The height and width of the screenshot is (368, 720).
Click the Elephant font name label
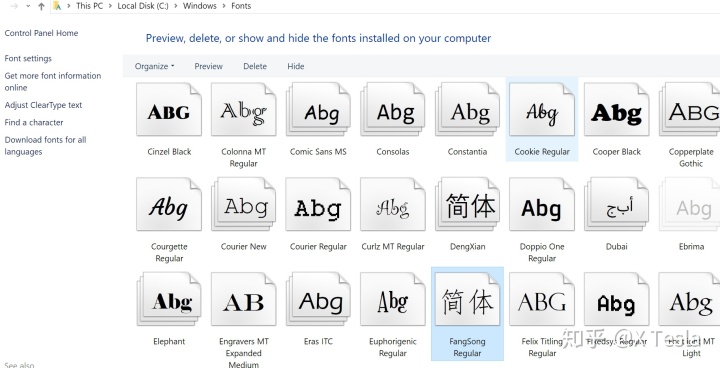click(x=169, y=341)
